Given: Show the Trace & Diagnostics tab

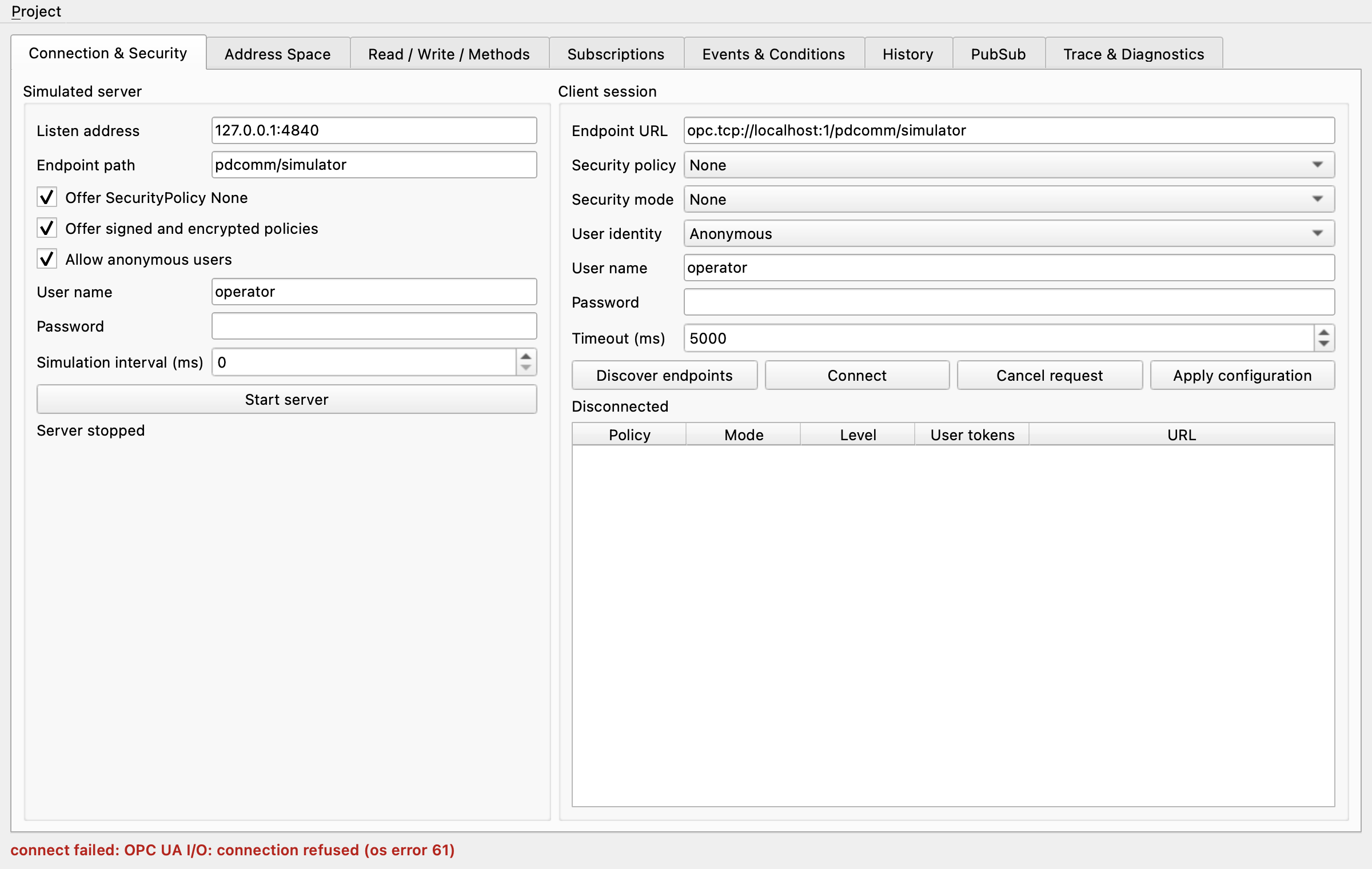Looking at the screenshot, I should click(1134, 54).
